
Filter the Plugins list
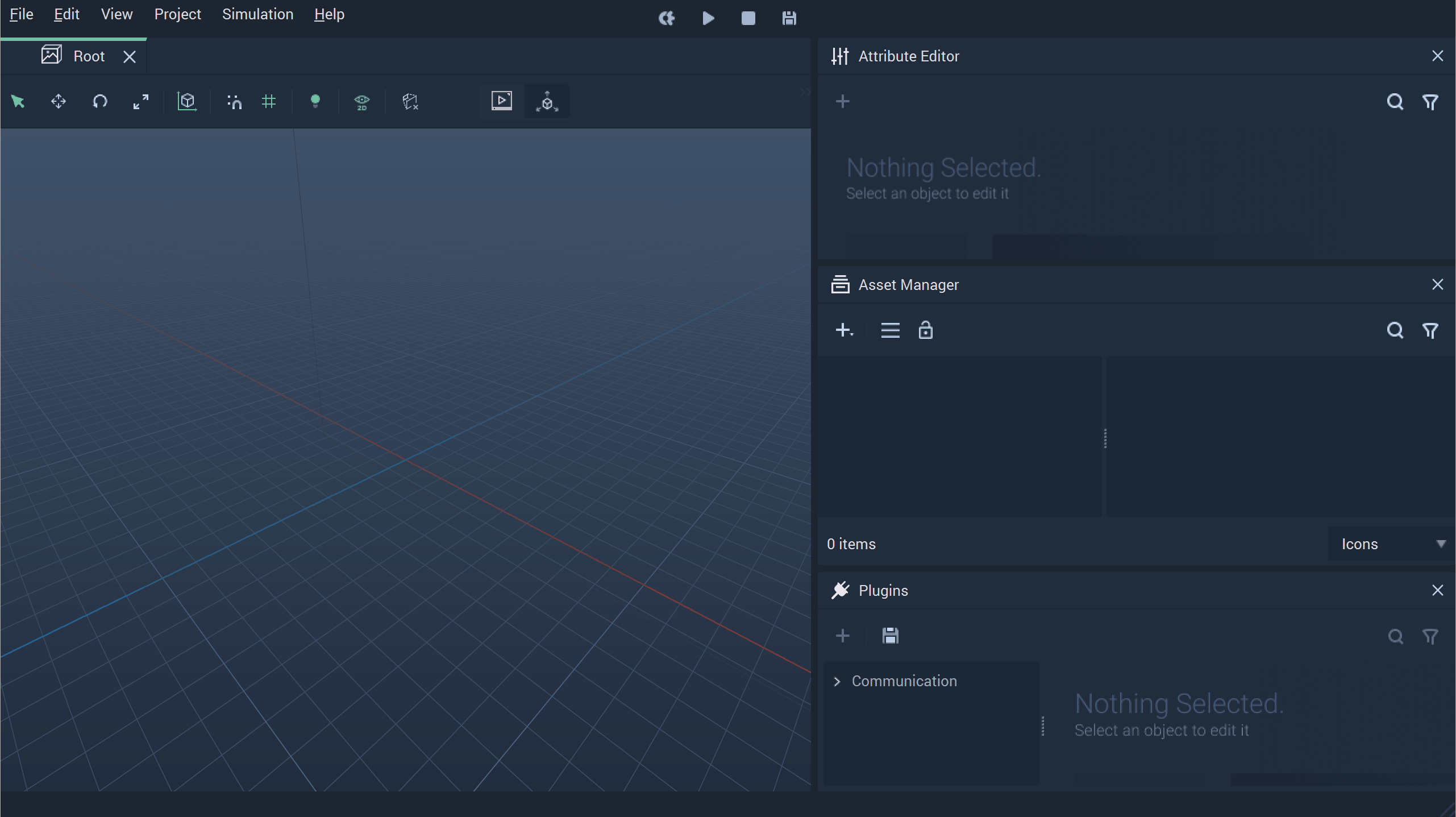1430,636
